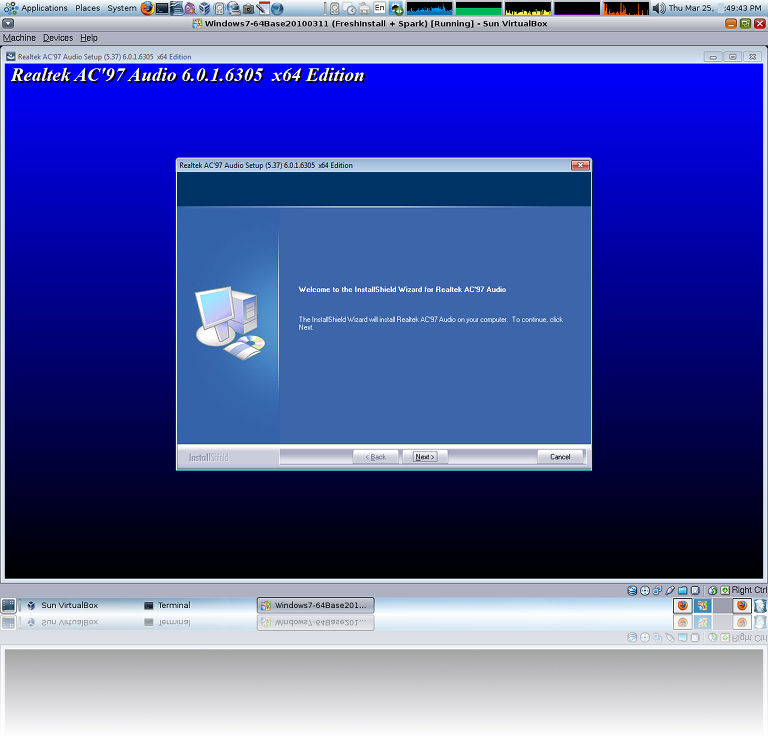This screenshot has width=768, height=736.
Task: Open the file manager launcher in top panel
Action: (x=176, y=8)
